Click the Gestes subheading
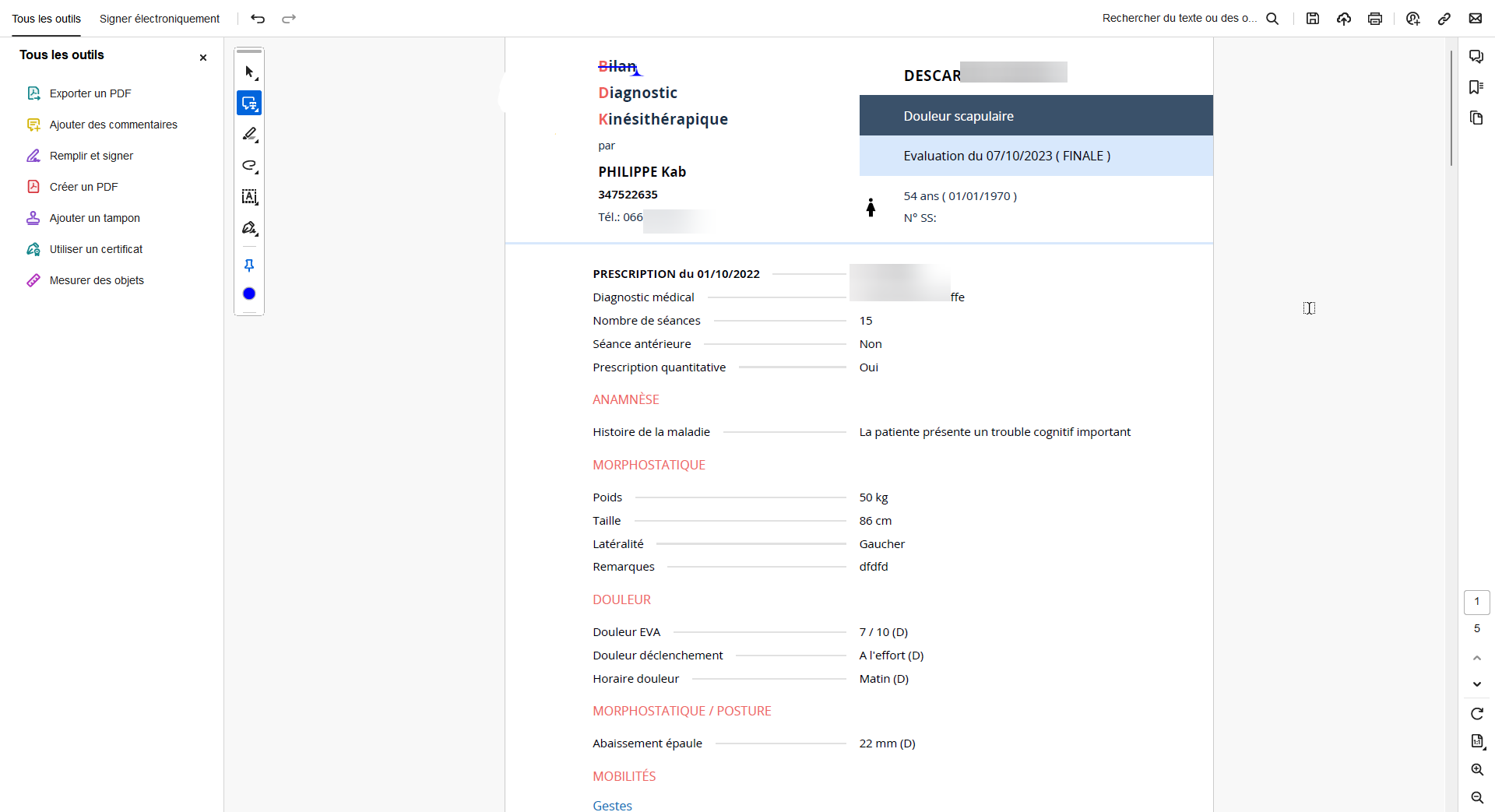 [x=613, y=806]
